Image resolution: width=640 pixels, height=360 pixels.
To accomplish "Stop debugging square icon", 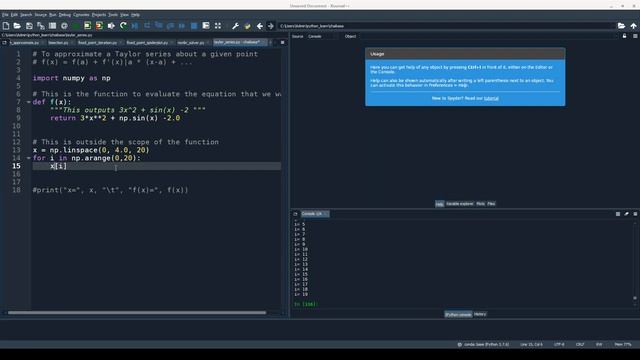I will click(194, 26).
